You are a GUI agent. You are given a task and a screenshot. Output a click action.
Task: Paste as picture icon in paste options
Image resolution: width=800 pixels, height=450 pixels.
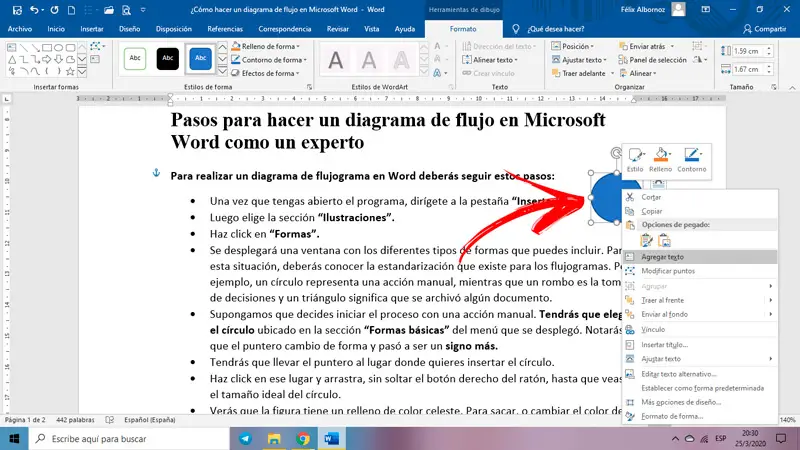664,240
